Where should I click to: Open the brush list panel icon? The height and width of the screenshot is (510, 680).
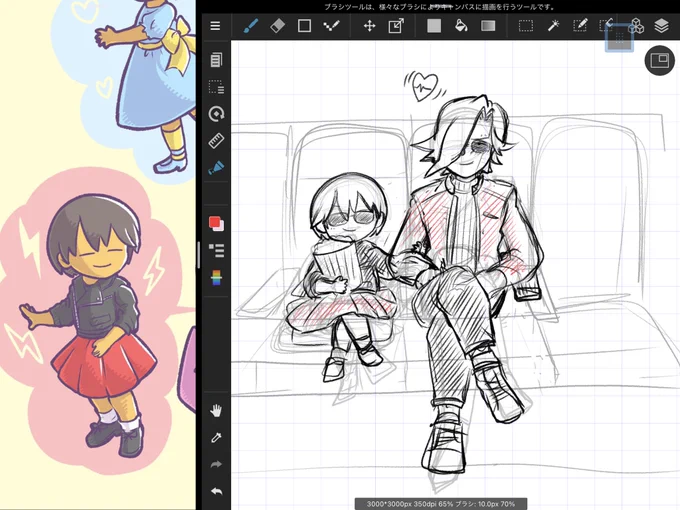pyautogui.click(x=216, y=250)
